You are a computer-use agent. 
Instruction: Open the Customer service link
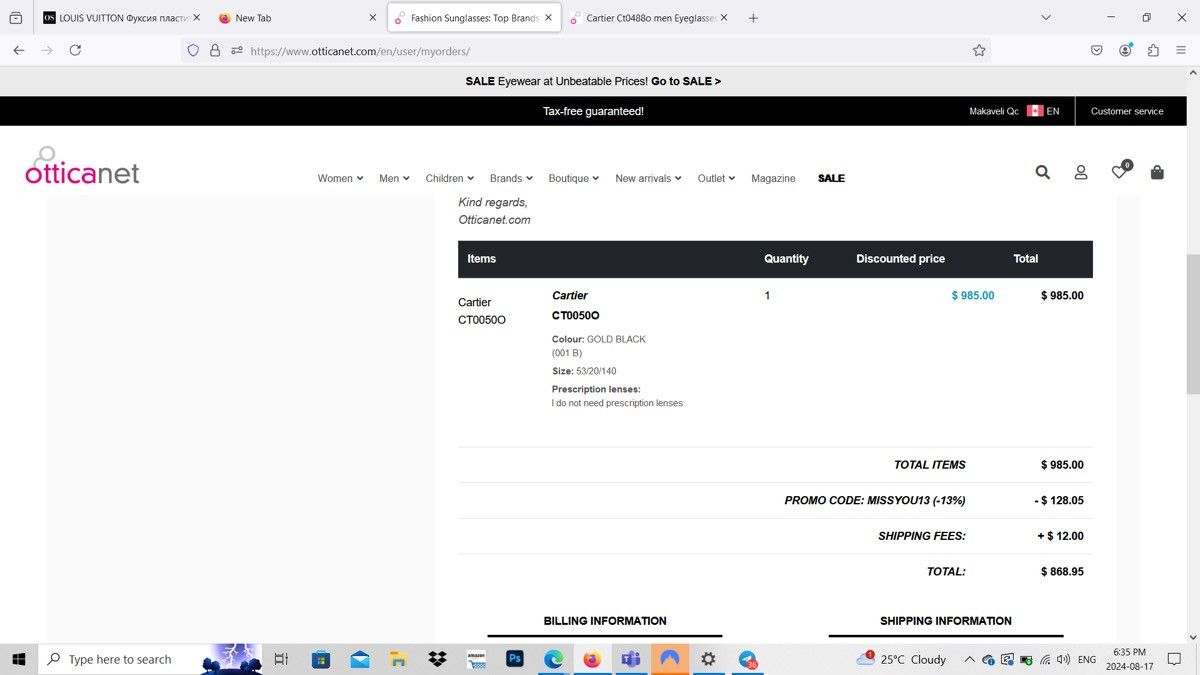[1127, 111]
